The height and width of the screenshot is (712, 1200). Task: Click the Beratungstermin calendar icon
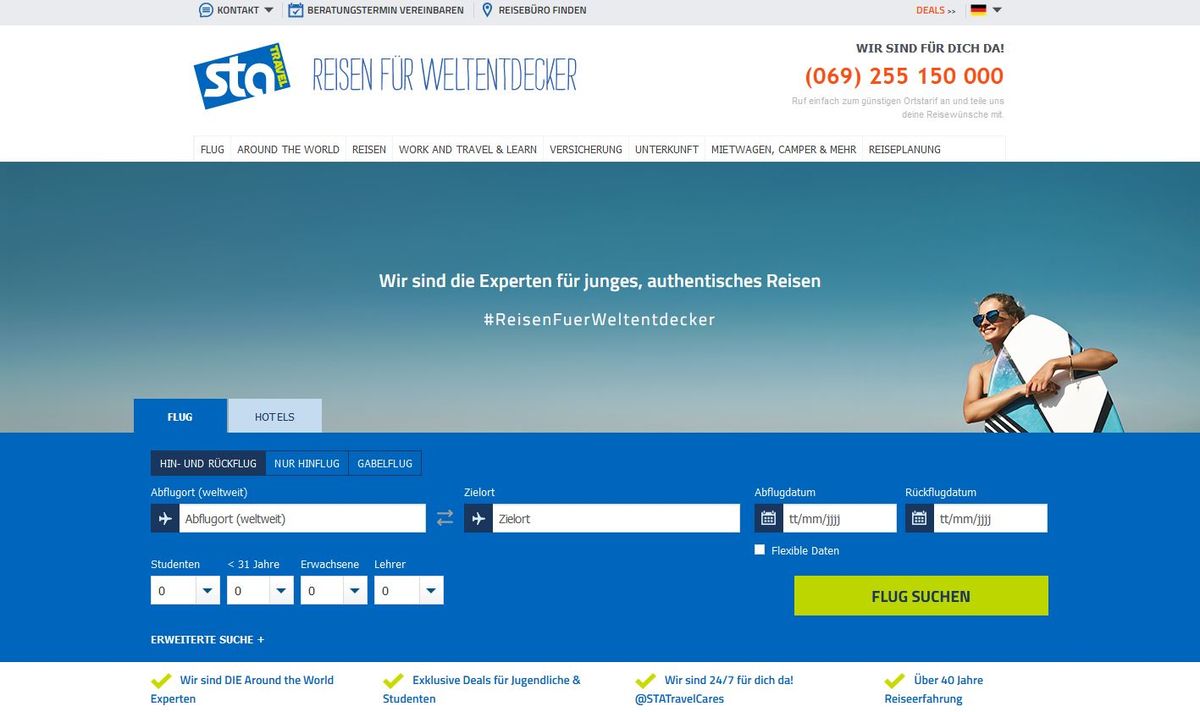pyautogui.click(x=296, y=10)
